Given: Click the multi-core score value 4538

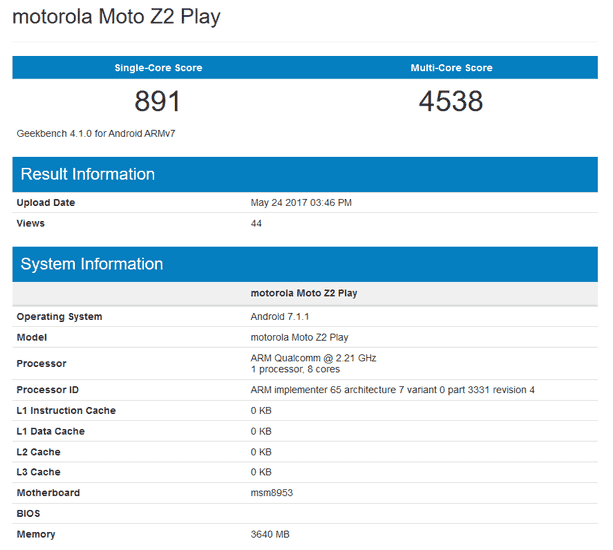Looking at the screenshot, I should 451,101.
